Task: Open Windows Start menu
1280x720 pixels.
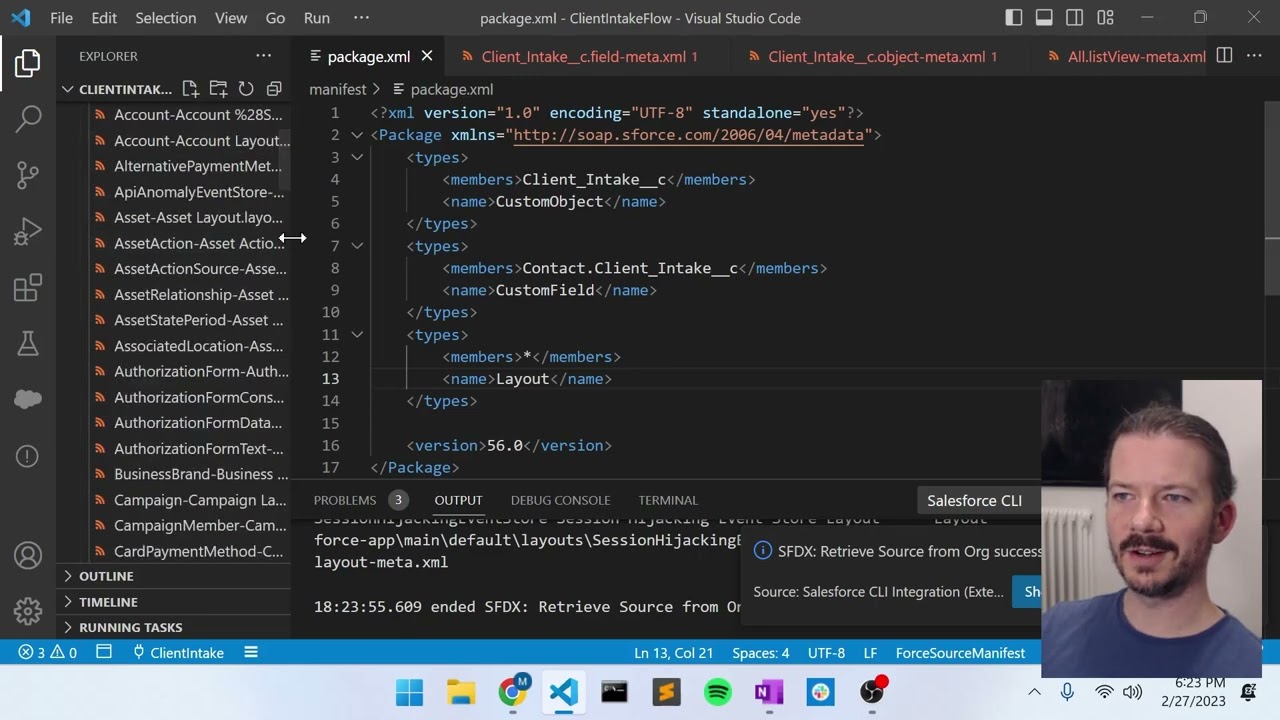Action: tap(409, 692)
